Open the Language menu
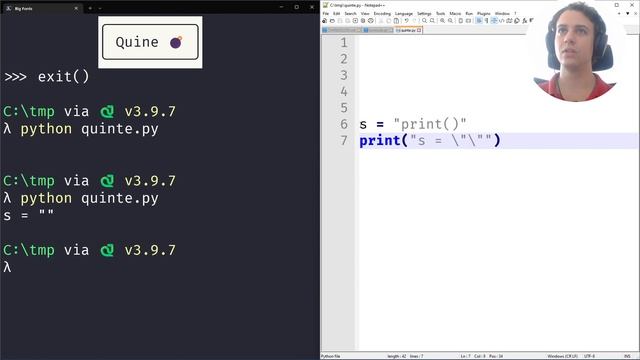 click(404, 13)
